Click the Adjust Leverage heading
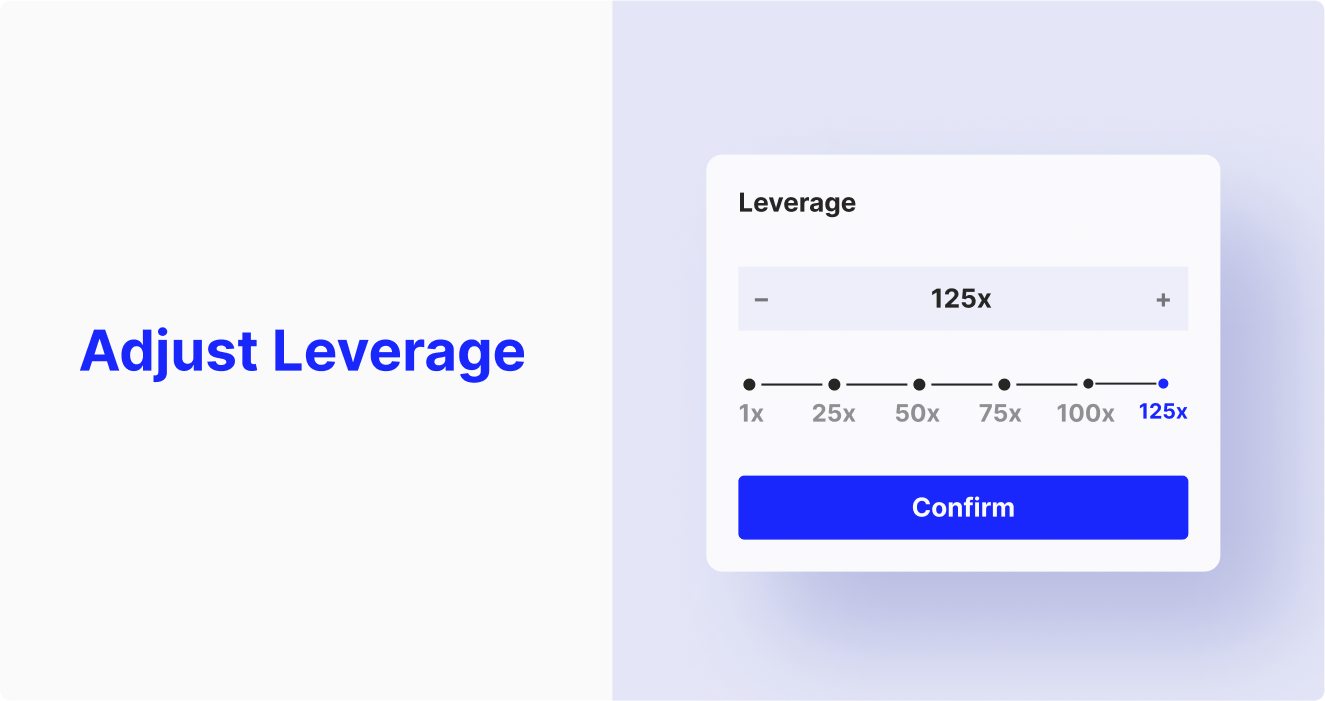The width and height of the screenshot is (1325, 701). click(x=302, y=351)
